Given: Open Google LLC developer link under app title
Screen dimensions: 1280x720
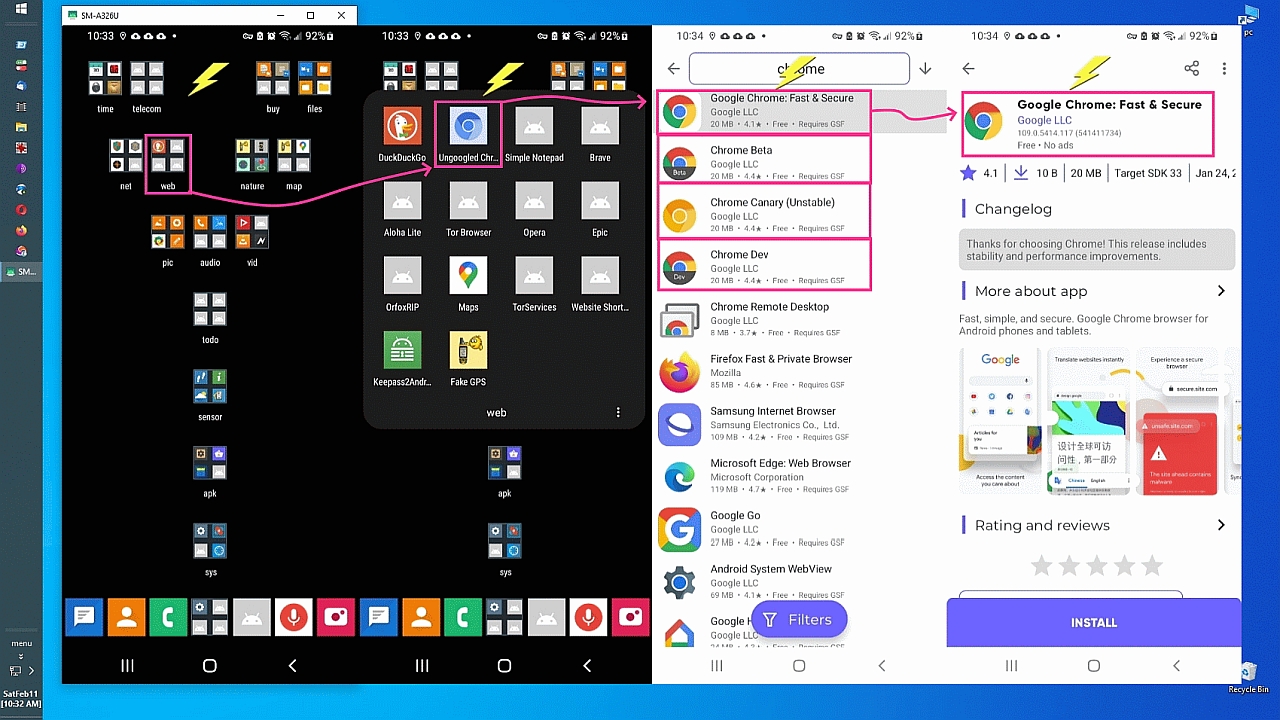Looking at the screenshot, I should point(1043,120).
